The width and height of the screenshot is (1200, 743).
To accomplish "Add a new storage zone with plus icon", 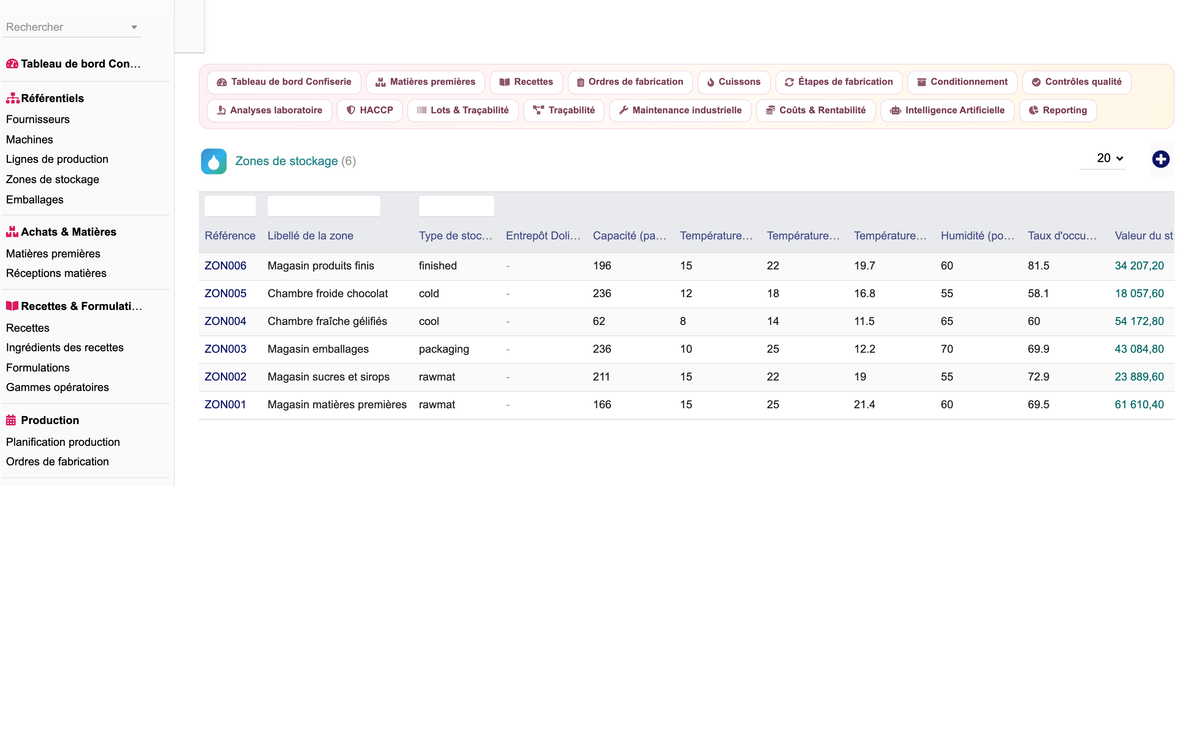I will (1160, 159).
